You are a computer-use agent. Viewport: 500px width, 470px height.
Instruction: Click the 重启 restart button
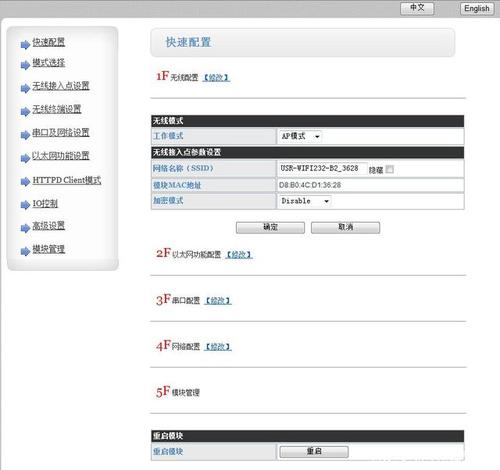click(x=314, y=452)
